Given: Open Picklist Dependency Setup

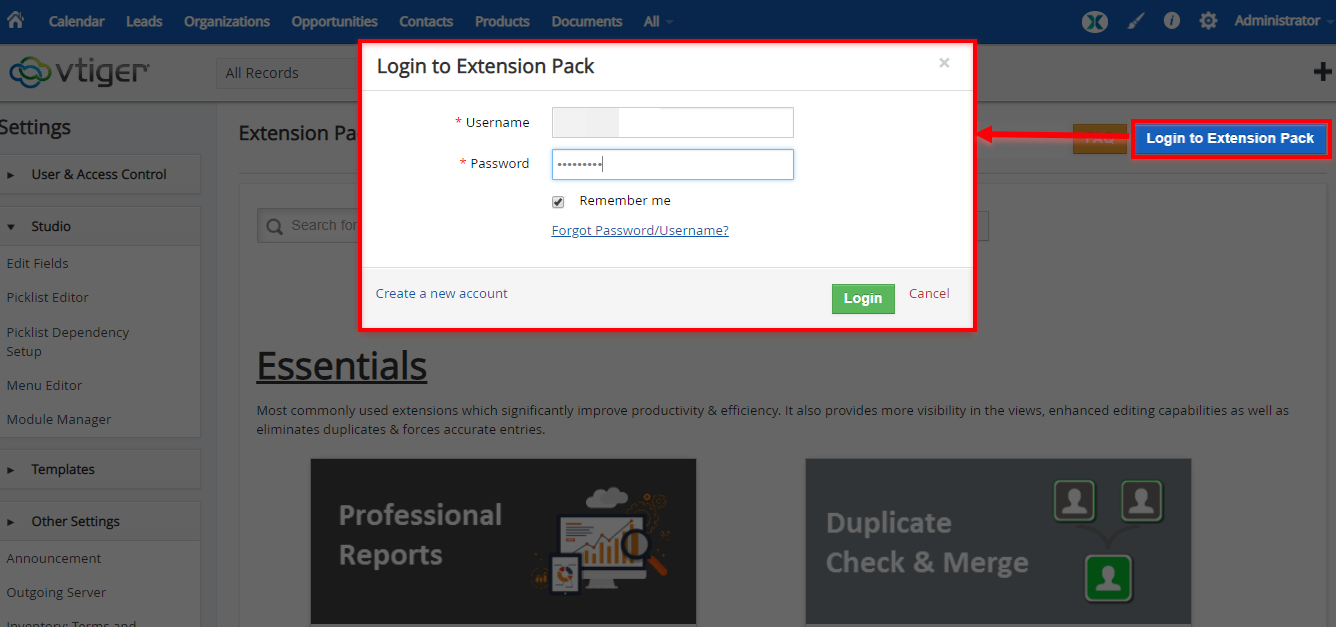Looking at the screenshot, I should [68, 342].
